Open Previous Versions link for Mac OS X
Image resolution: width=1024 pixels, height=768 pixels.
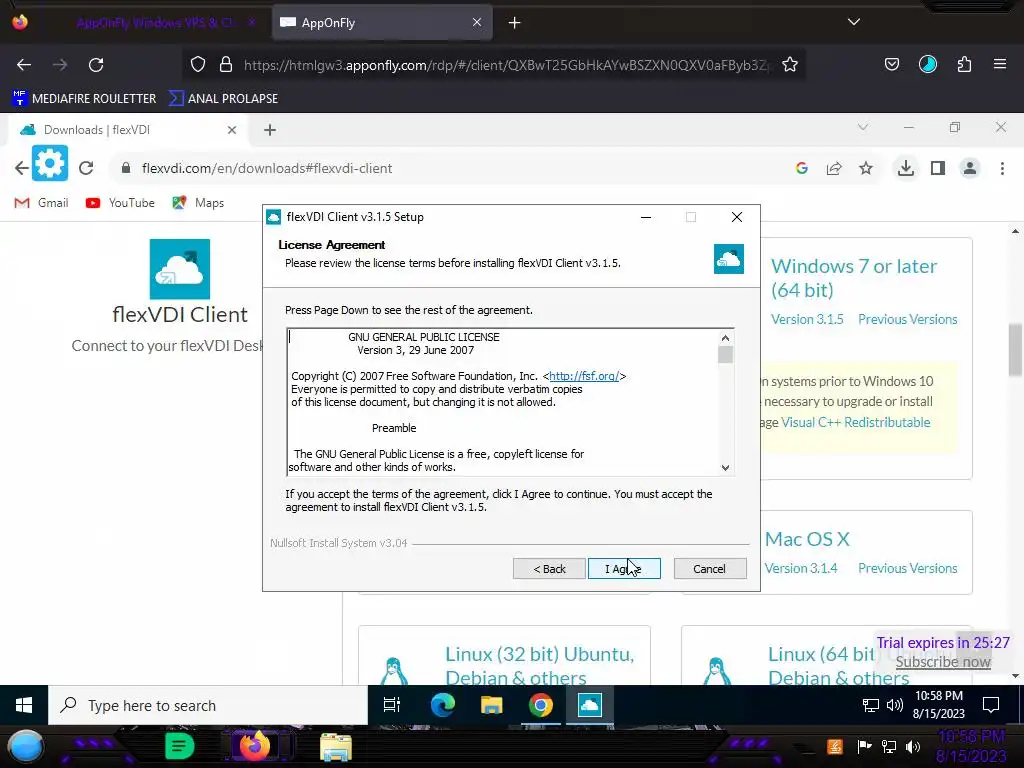point(908,568)
